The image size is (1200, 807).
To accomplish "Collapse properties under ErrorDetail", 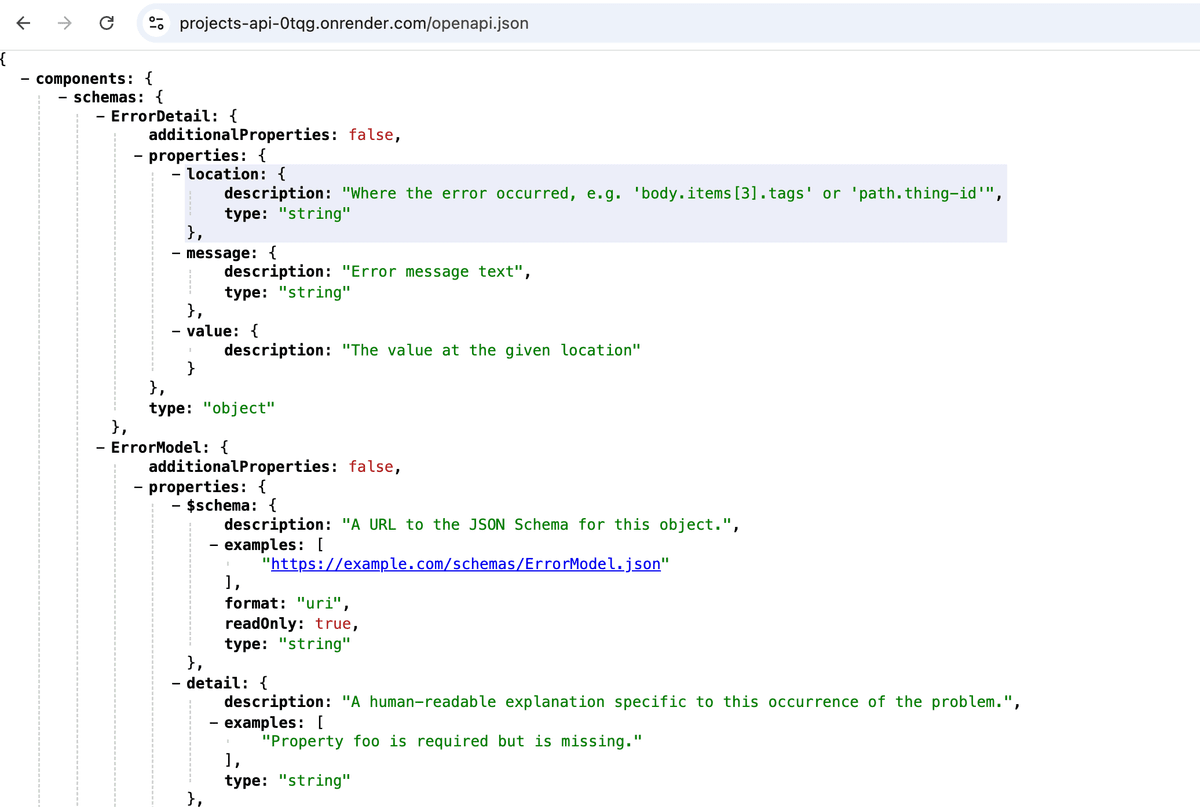I will [x=136, y=154].
